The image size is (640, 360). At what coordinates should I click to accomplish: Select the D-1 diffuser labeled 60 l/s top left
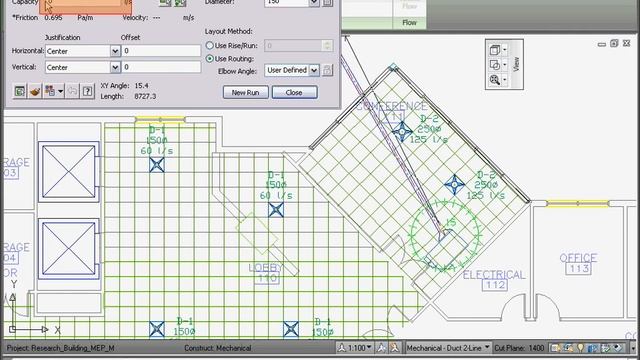point(157,165)
